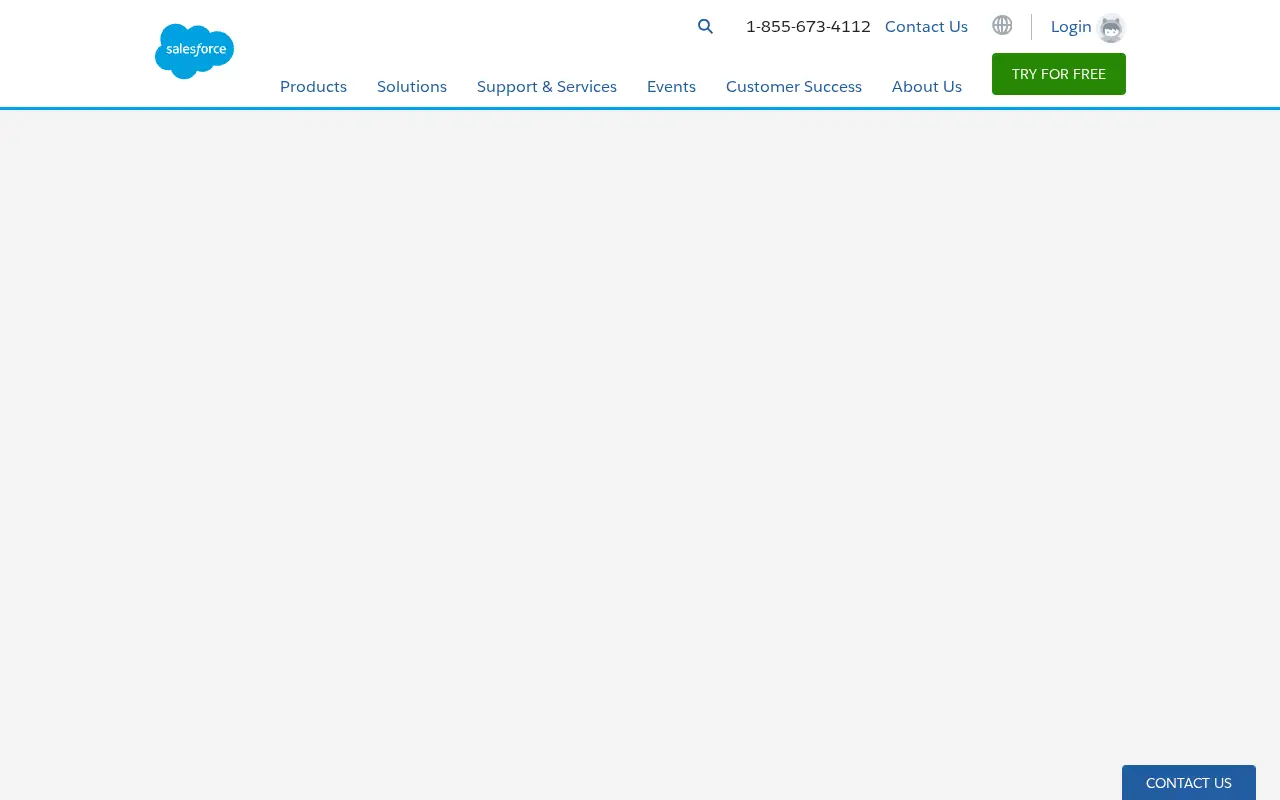This screenshot has height=800, width=1280.
Task: Open the globe language selector
Action: [1002, 25]
